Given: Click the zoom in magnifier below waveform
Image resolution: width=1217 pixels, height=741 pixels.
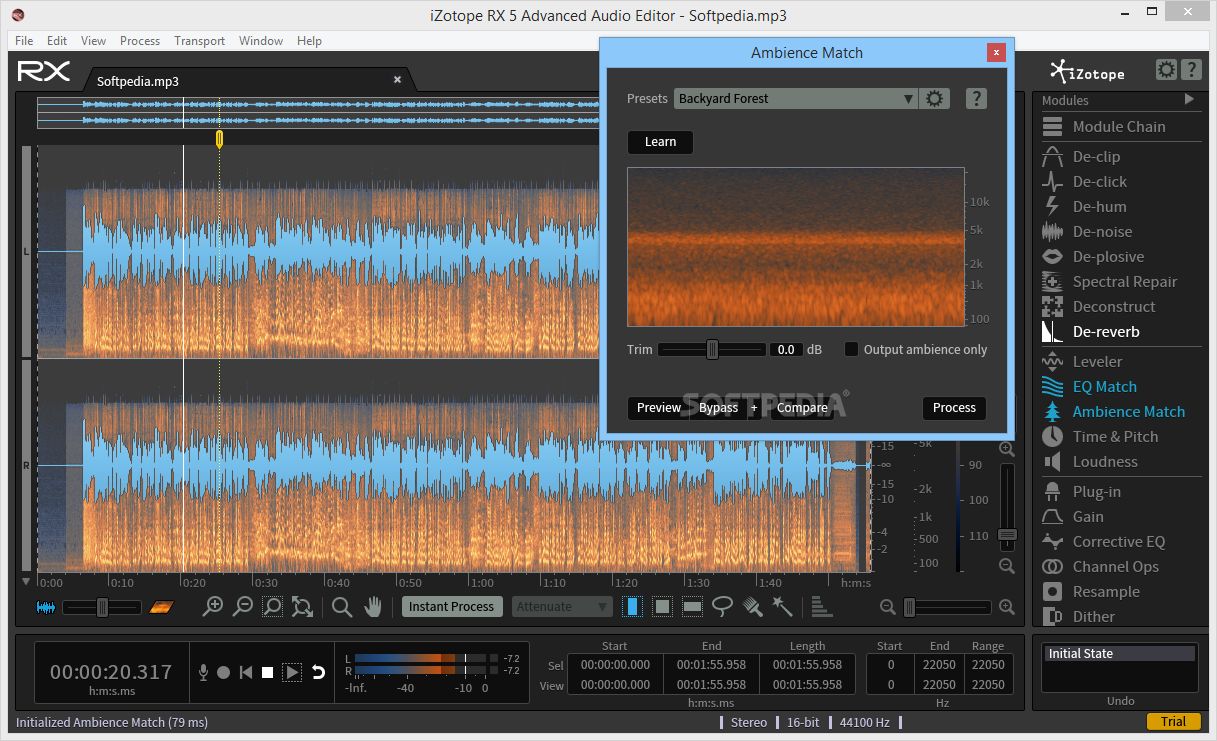Looking at the screenshot, I should 213,606.
